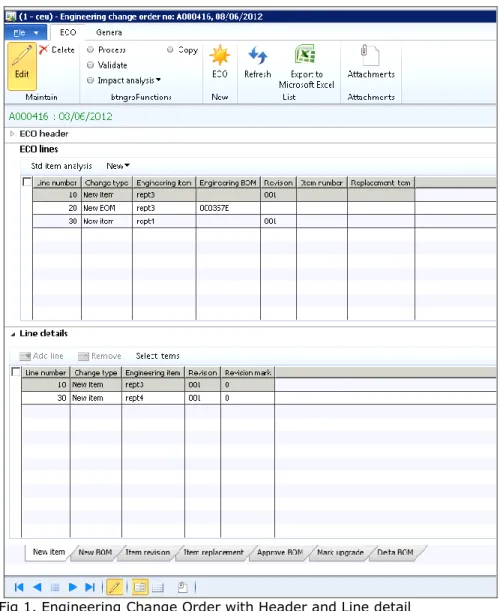Switch to the General ribbon tab

109,33
